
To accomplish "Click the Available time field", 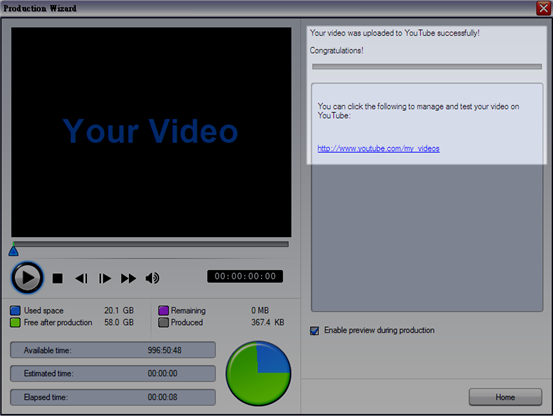I will 113,350.
